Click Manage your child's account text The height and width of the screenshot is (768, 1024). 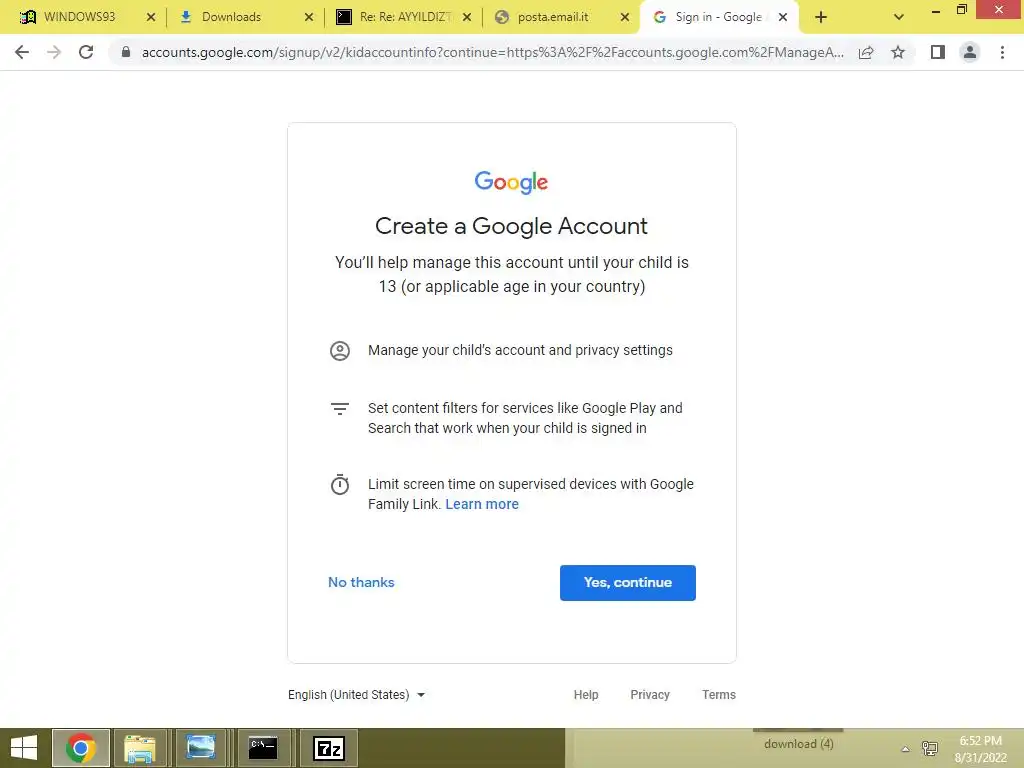tap(520, 351)
